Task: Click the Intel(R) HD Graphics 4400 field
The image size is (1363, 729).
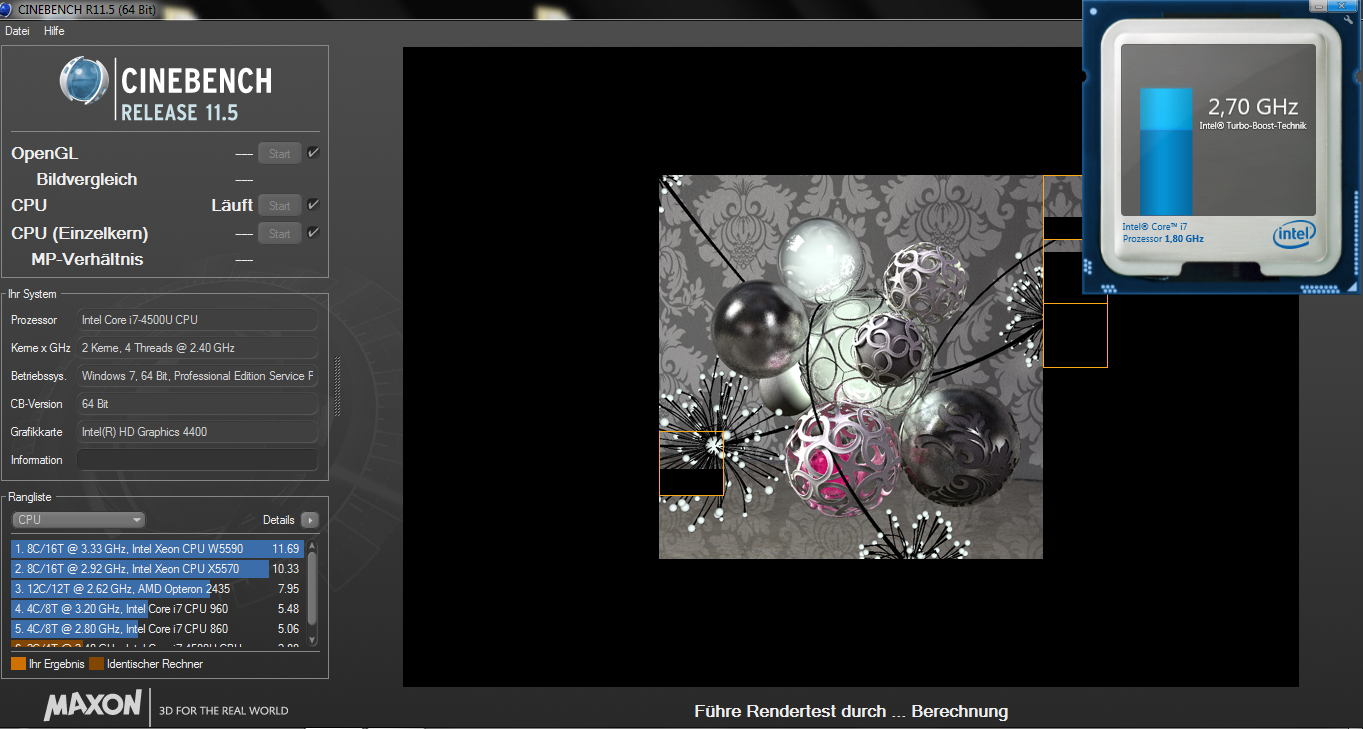Action: [197, 432]
